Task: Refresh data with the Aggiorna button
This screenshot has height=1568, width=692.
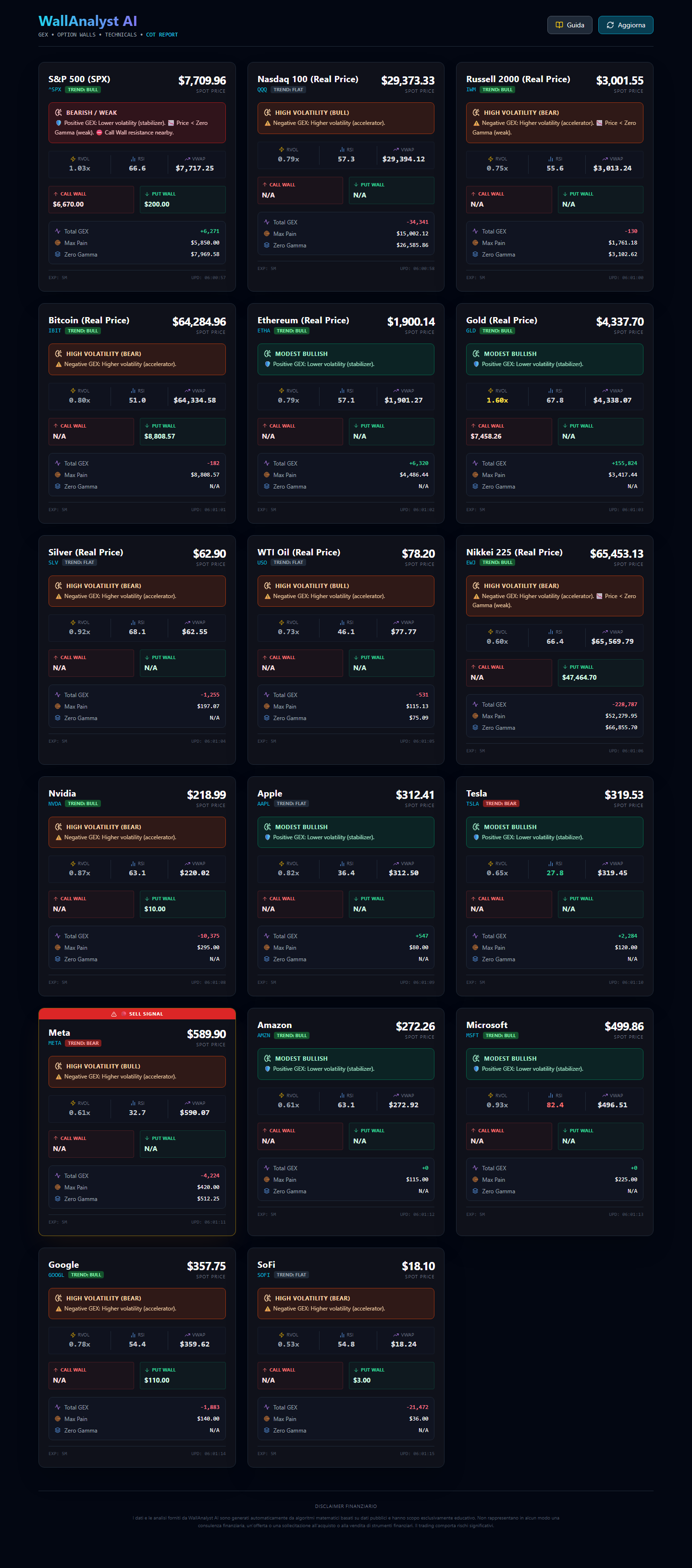Action: click(x=626, y=25)
